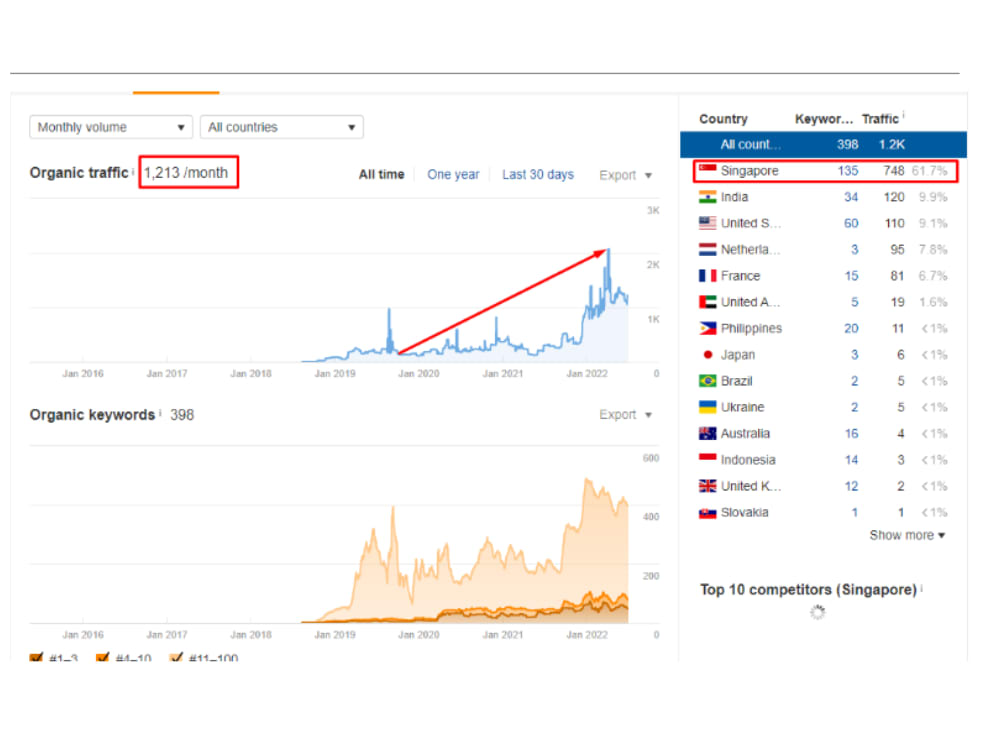Select the India country name
1000x750 pixels.
coord(734,197)
